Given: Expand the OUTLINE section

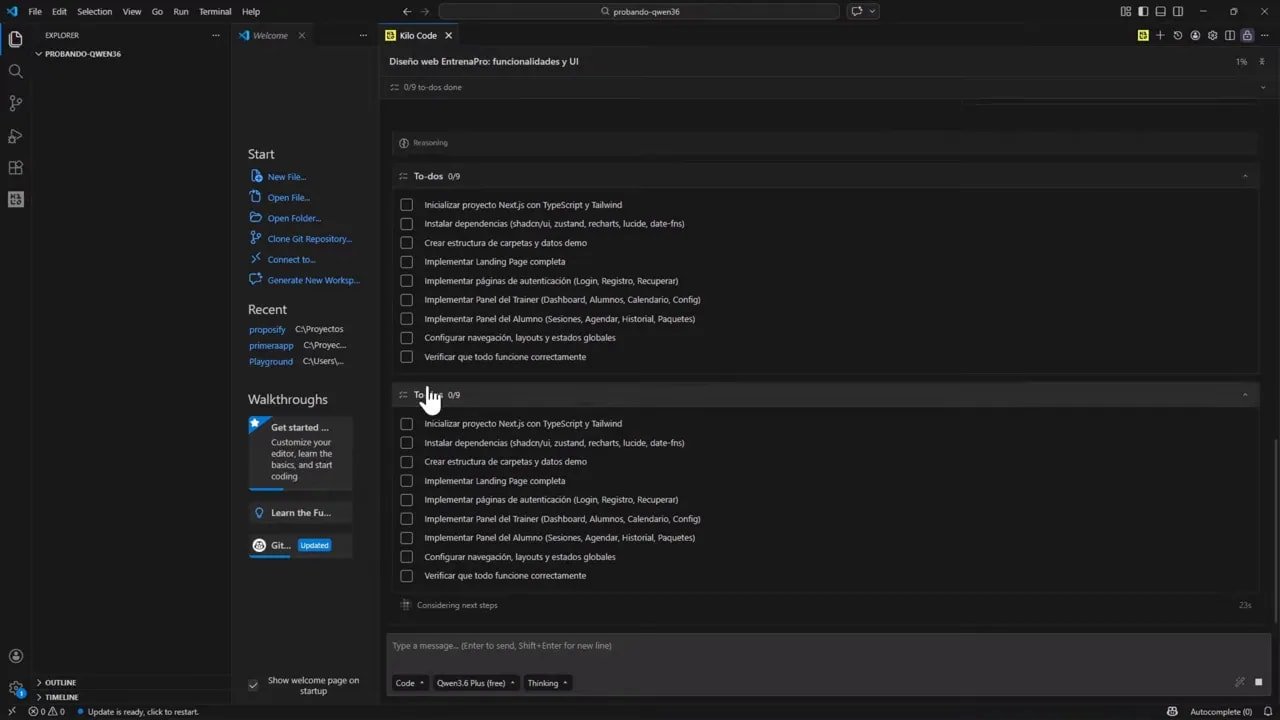Looking at the screenshot, I should point(60,682).
